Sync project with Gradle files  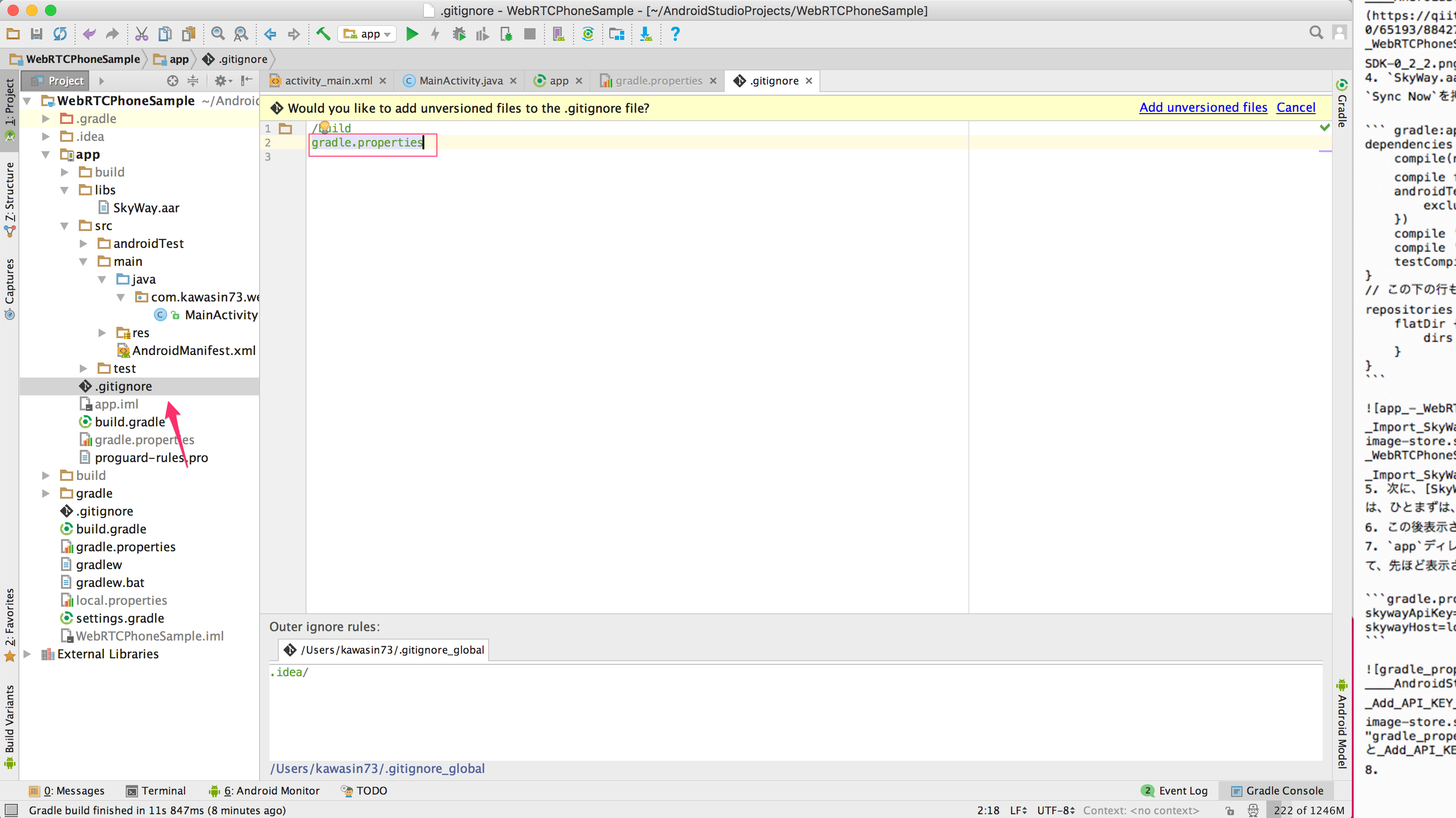pos(588,34)
